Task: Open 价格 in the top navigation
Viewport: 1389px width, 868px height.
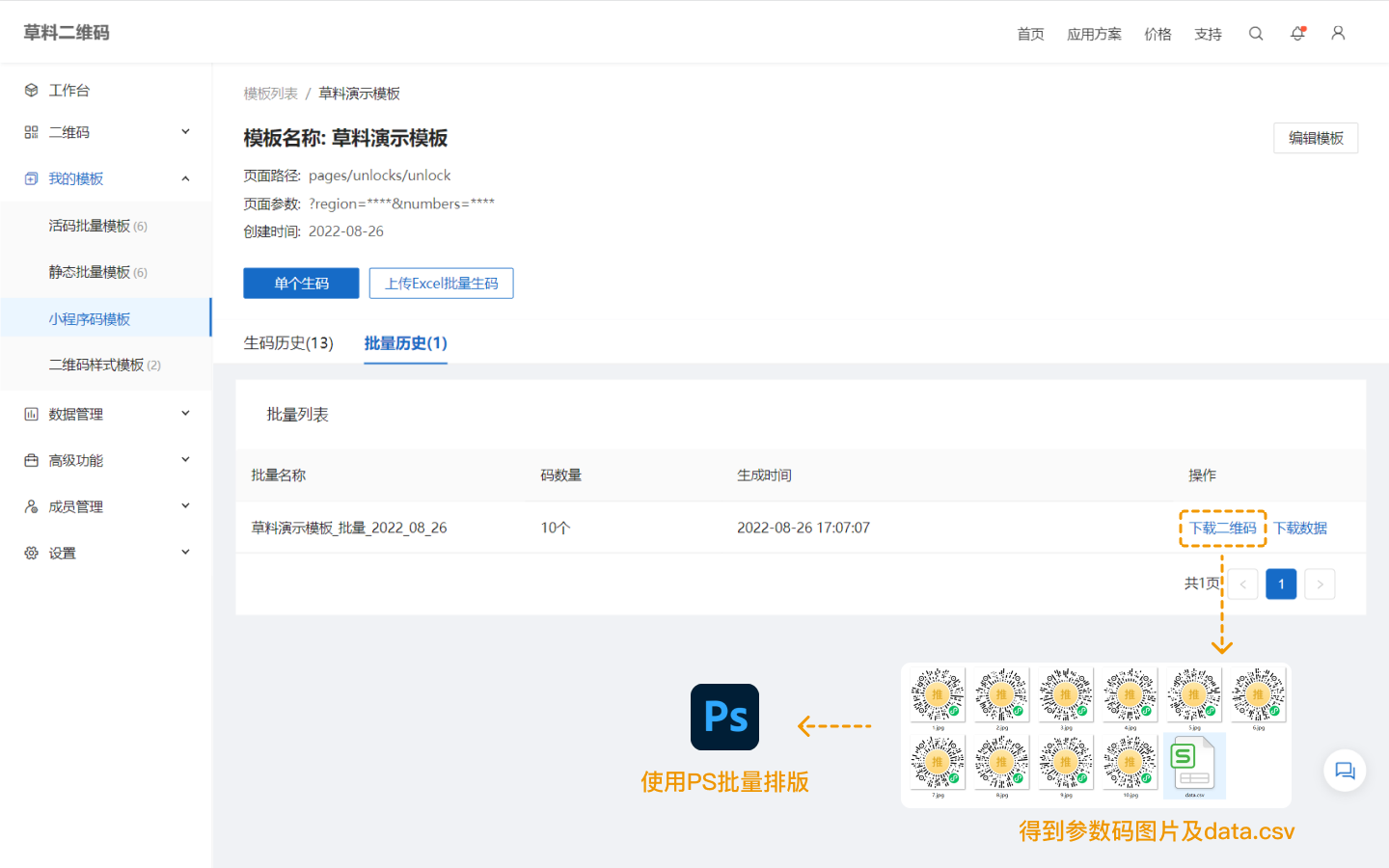Action: click(1157, 34)
